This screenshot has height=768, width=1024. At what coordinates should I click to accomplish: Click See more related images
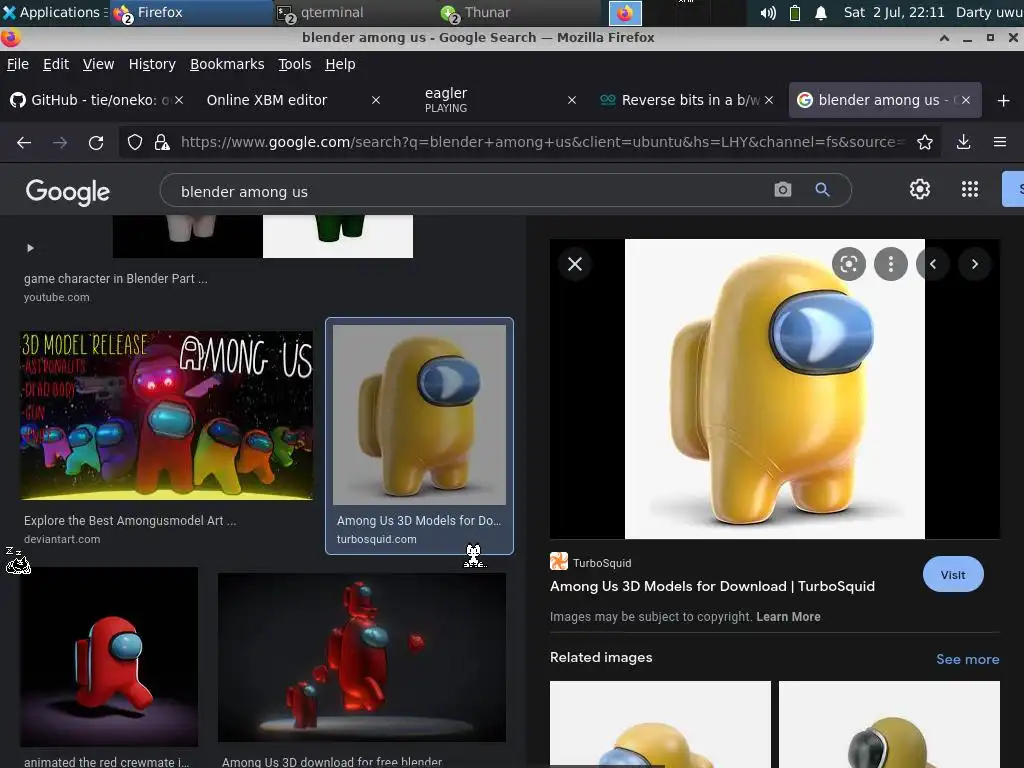pos(967,659)
